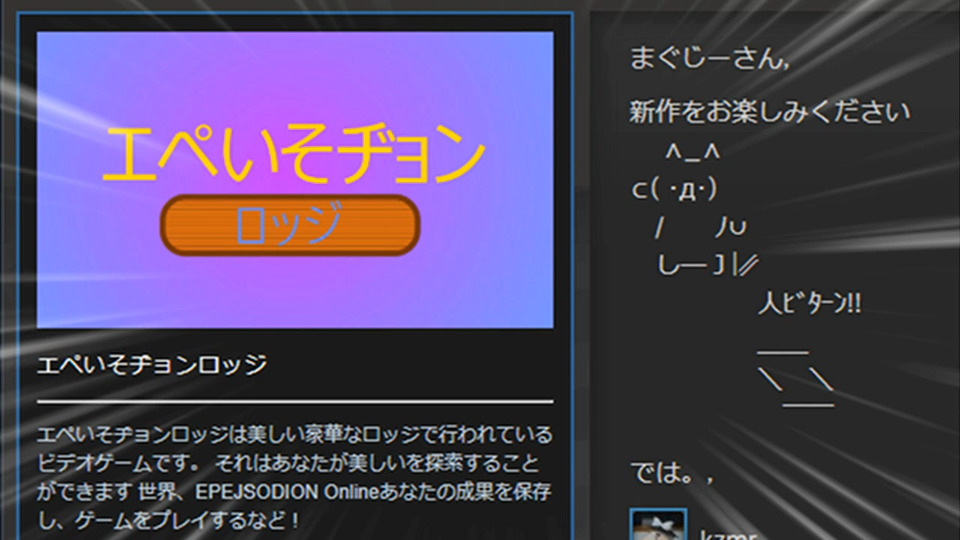Click the エぺいそヂョンロッジ title heading
The image size is (960, 540).
(152, 365)
